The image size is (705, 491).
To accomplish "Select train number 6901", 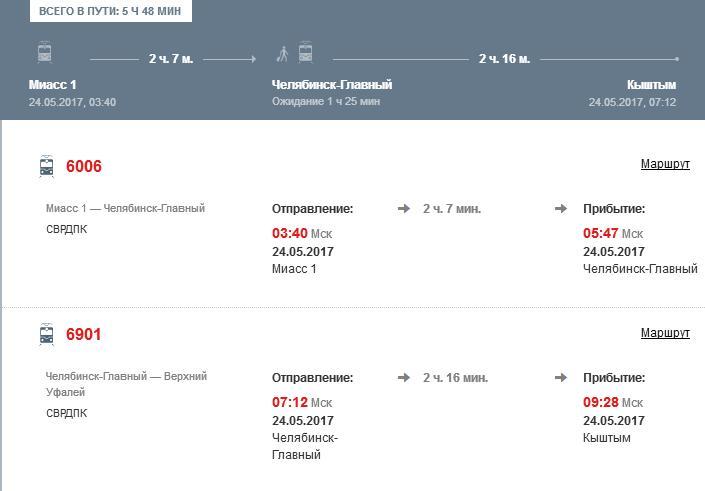I will pyautogui.click(x=84, y=335).
